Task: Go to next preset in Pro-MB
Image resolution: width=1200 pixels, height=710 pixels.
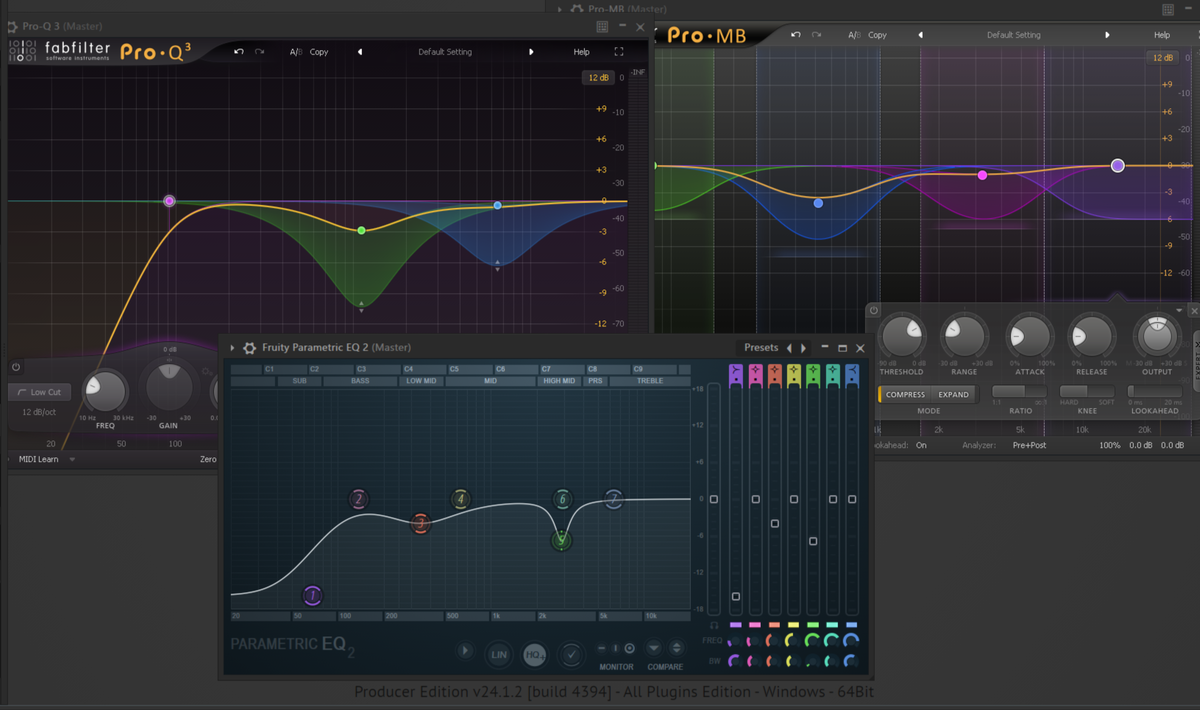Action: click(x=1107, y=35)
